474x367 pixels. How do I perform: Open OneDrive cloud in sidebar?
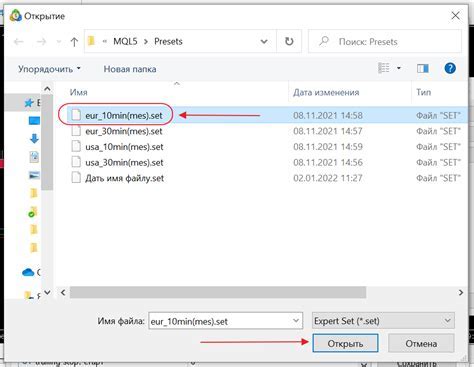pyautogui.click(x=28, y=272)
